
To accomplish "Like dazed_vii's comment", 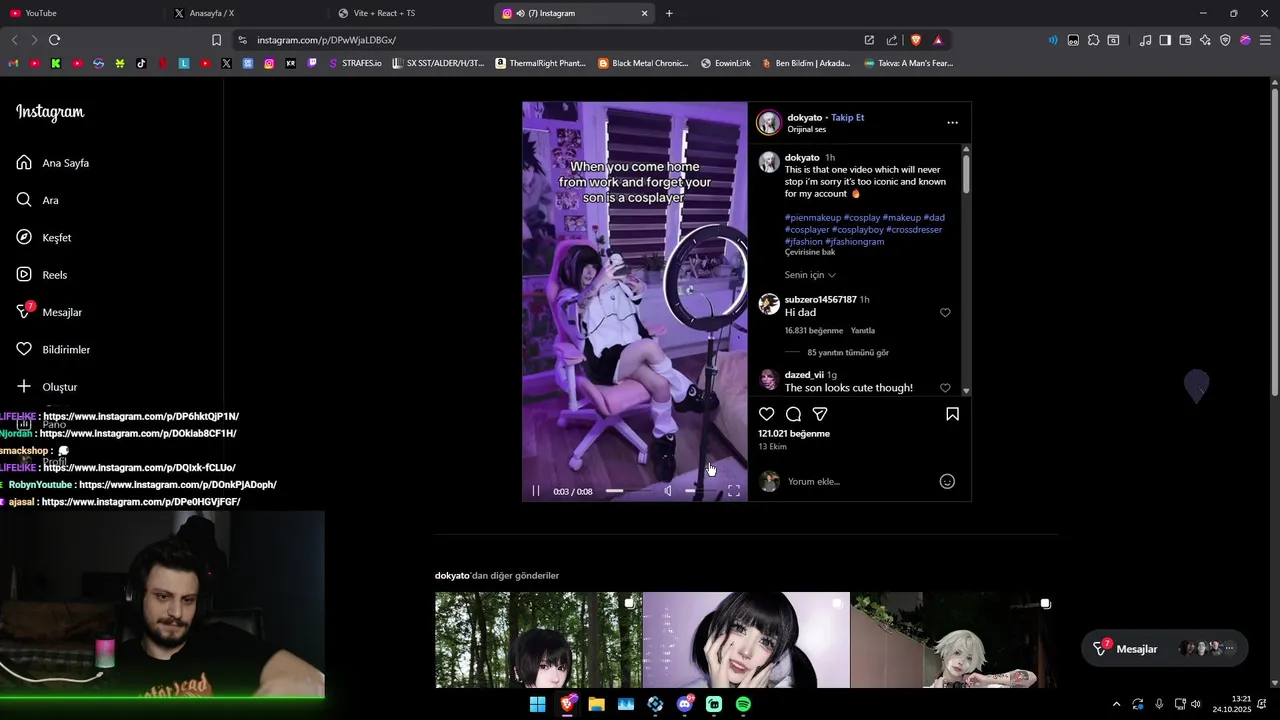I will click(x=945, y=388).
